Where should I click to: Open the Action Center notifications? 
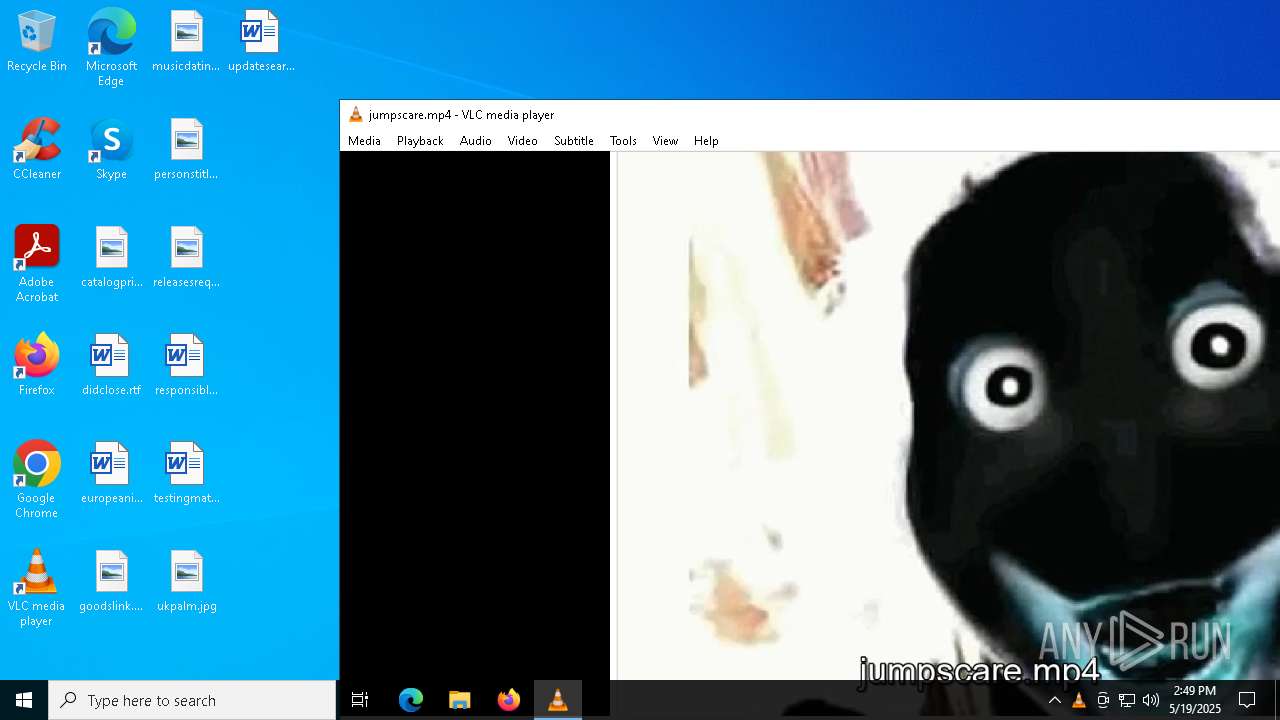[1247, 700]
